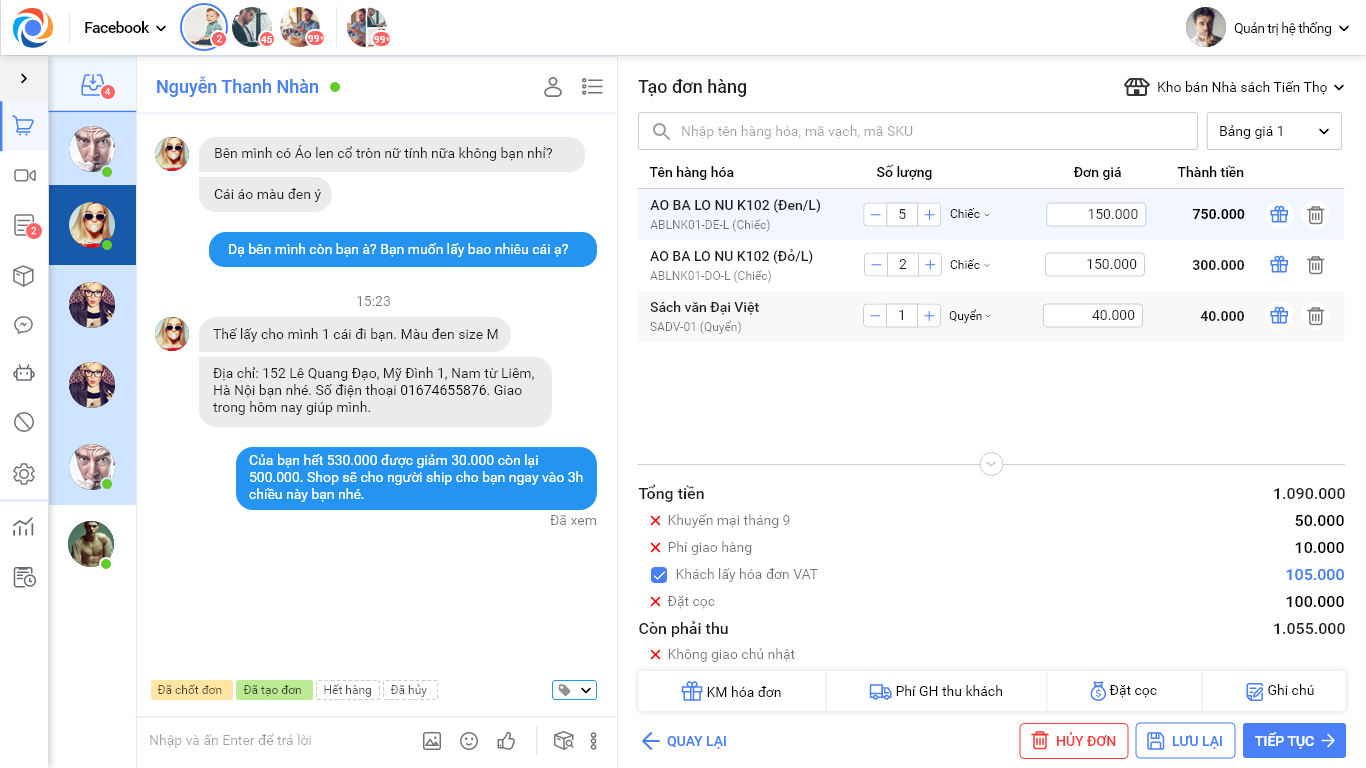This screenshot has height=768, width=1366.
Task: Click the list view icon in chat header
Action: coord(592,87)
